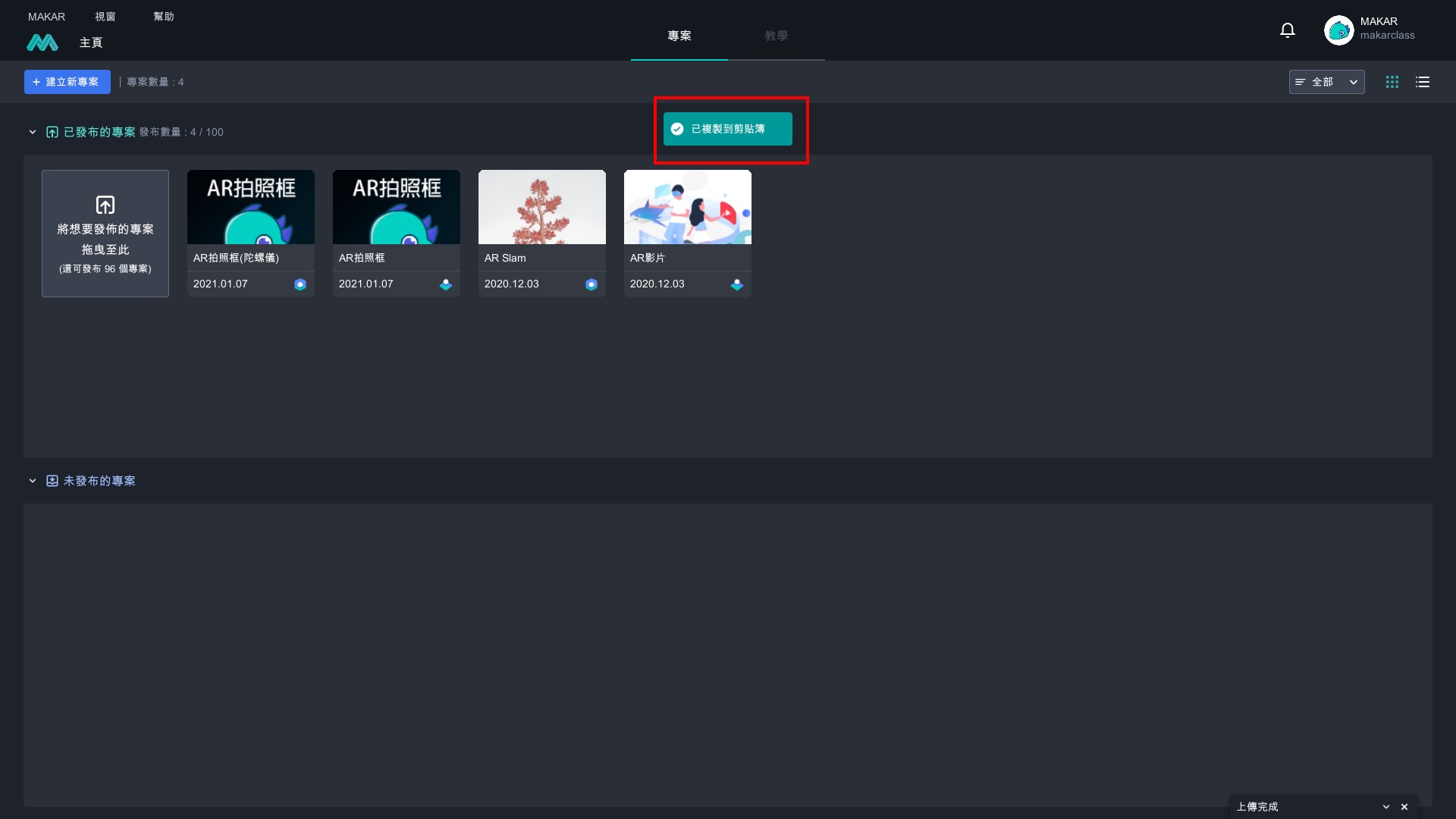The width and height of the screenshot is (1456, 819).
Task: Click the AR影片 title text
Action: [x=648, y=258]
